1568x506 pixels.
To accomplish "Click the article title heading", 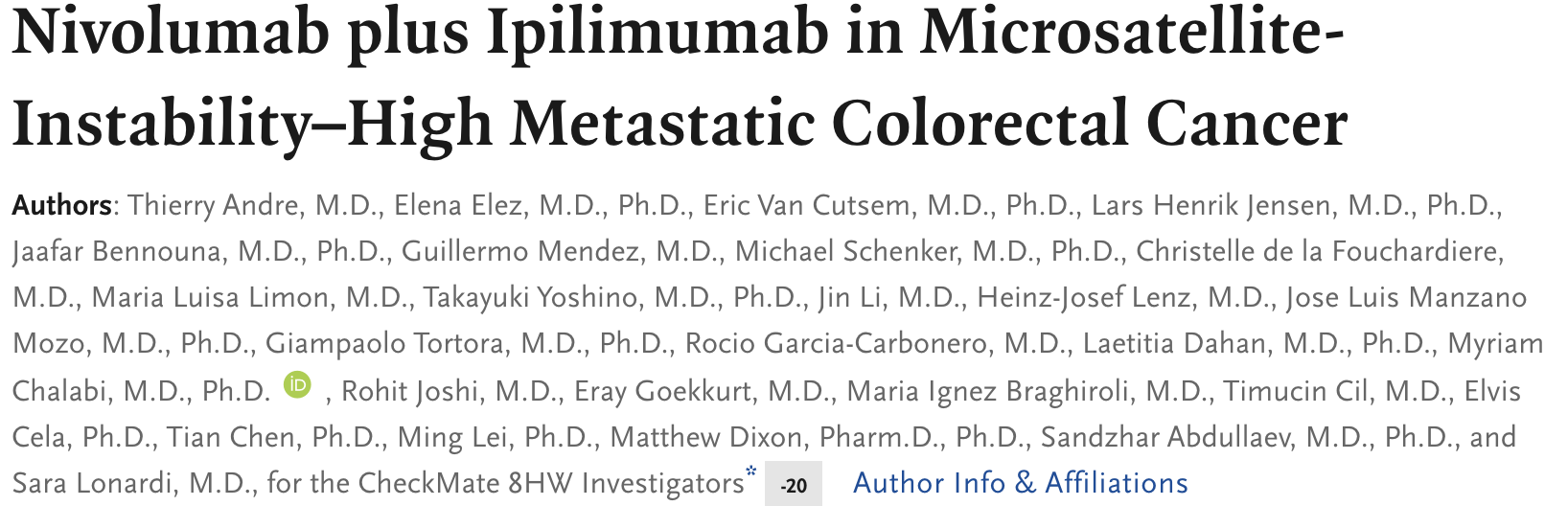I will [x=680, y=77].
